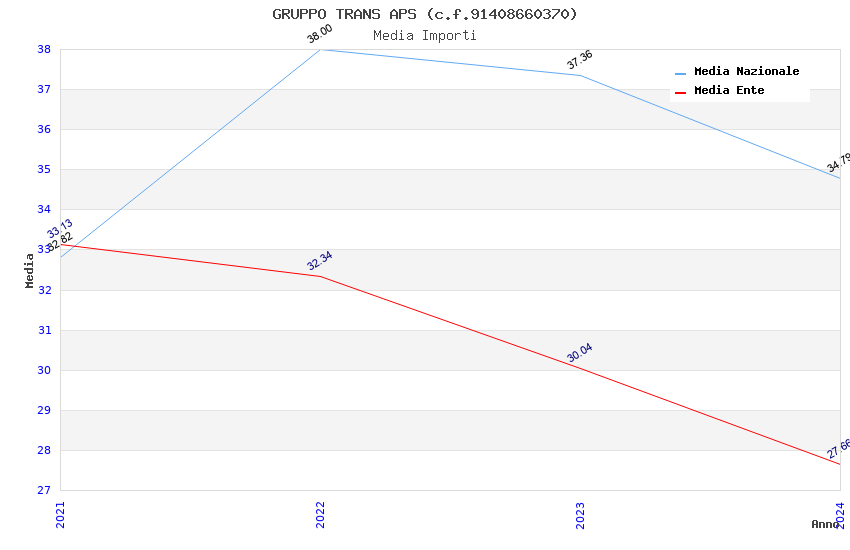
Task: Click the 34.79 data label
Action: tap(839, 163)
